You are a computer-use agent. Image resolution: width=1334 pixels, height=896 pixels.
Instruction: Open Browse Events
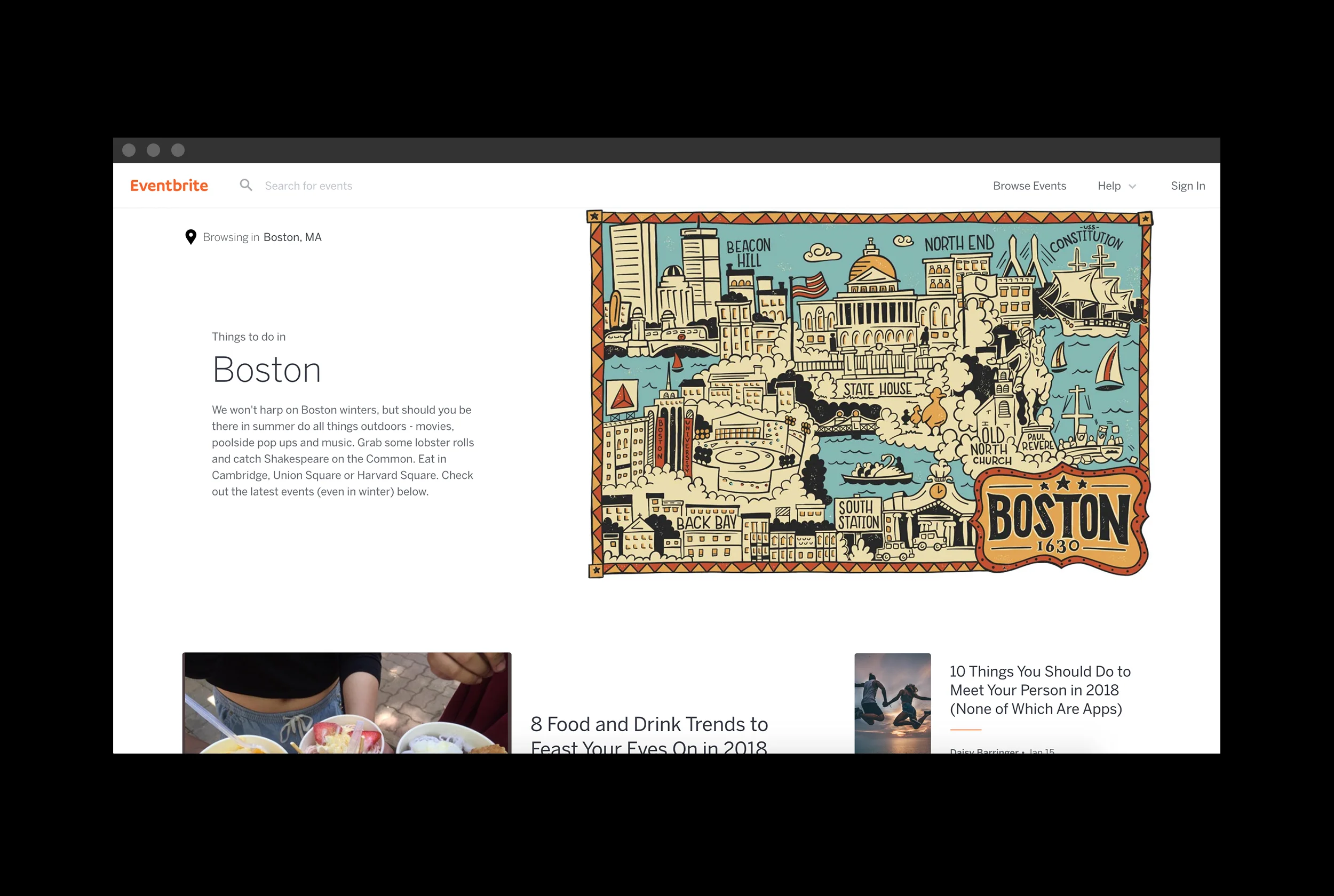point(1029,186)
